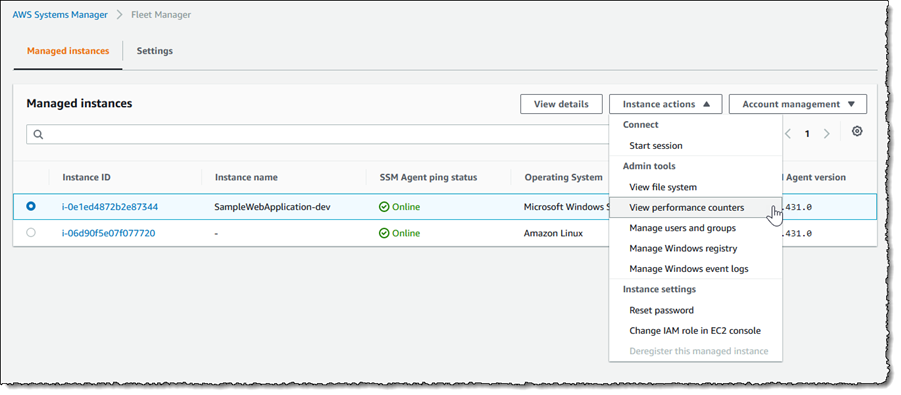Switch to the Settings tab
This screenshot has width=901, height=395.
click(x=155, y=51)
